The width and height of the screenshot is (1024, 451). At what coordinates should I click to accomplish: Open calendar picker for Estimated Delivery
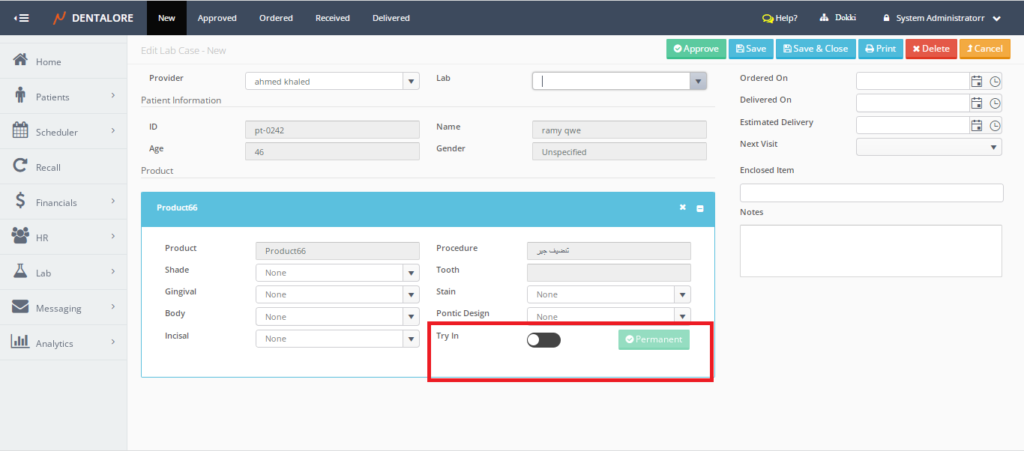976,125
